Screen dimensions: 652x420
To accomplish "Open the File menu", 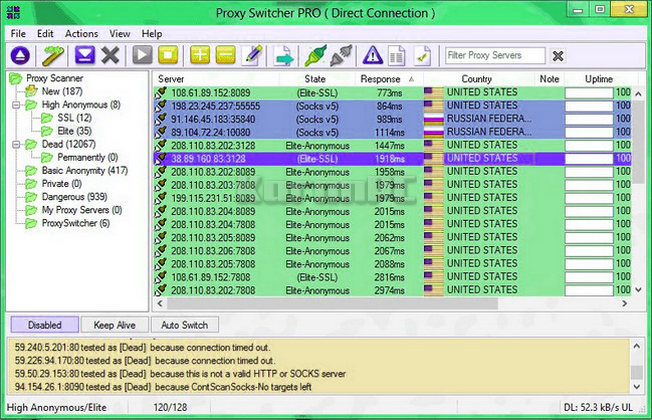I will coord(18,34).
